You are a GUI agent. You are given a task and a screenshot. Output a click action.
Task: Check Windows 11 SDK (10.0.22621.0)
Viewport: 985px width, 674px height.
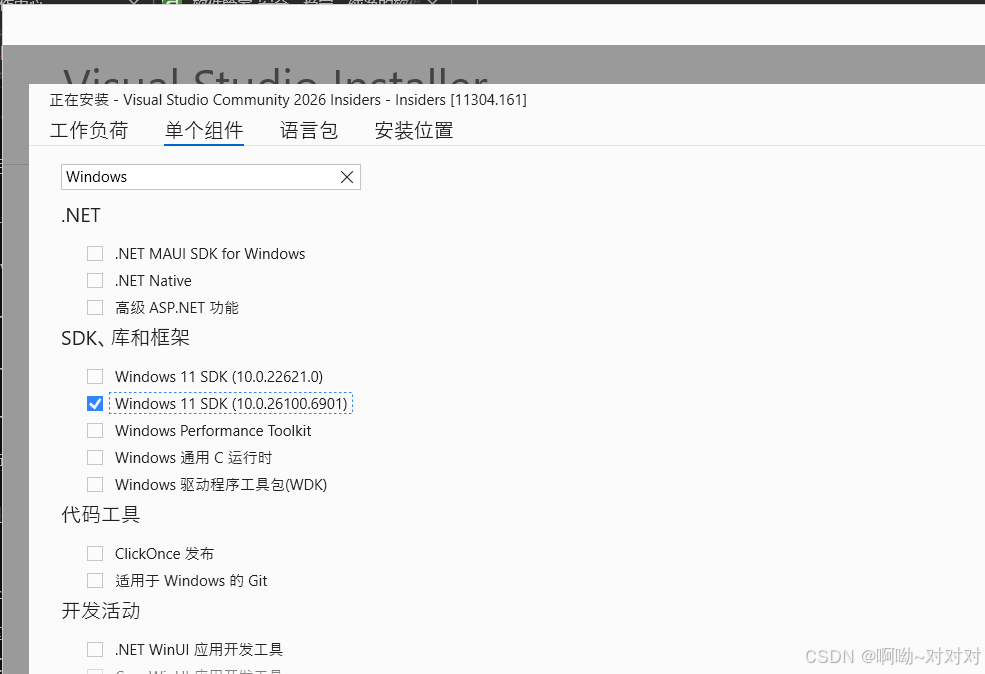(95, 377)
